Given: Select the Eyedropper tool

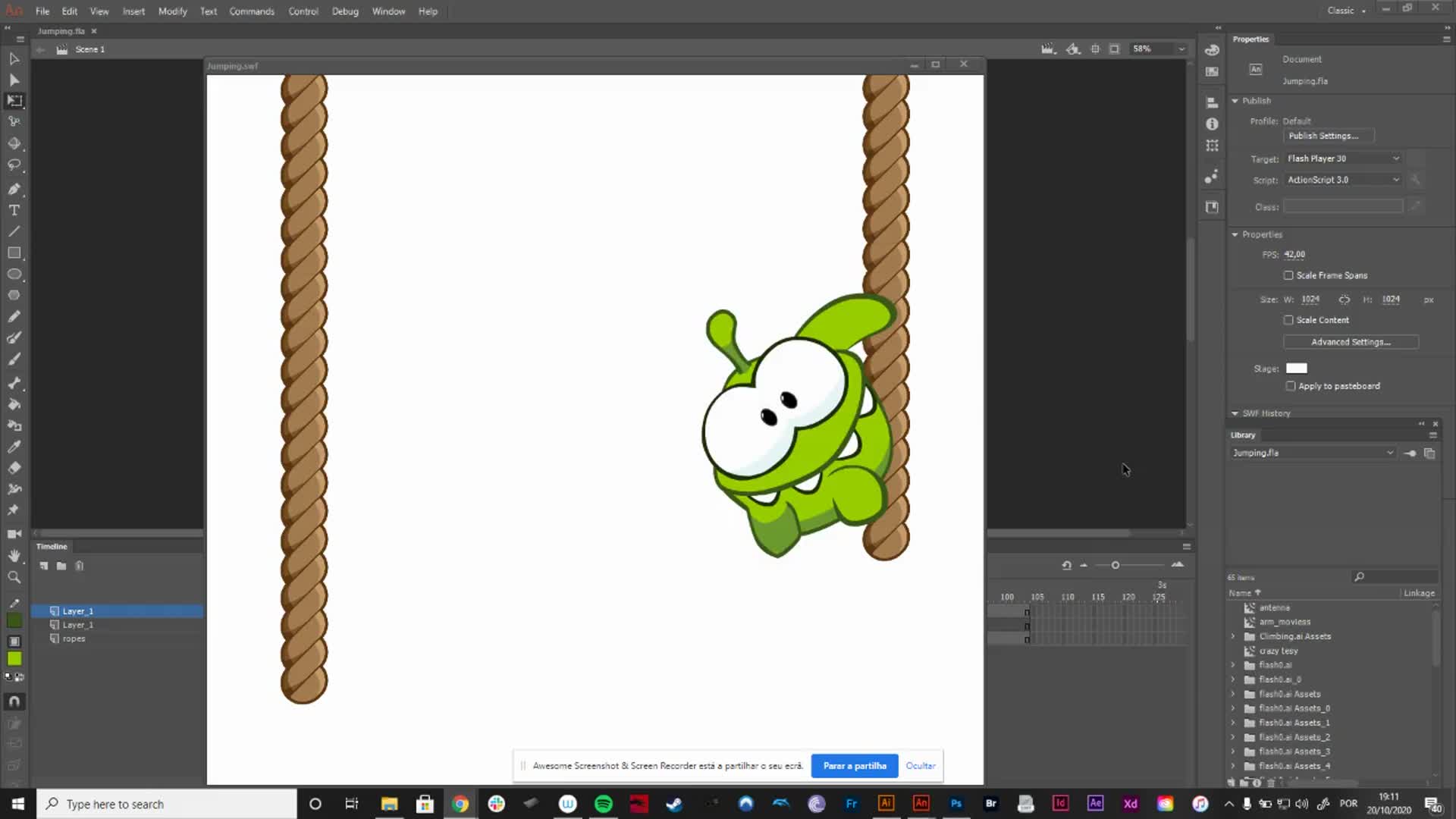Looking at the screenshot, I should pos(14,447).
